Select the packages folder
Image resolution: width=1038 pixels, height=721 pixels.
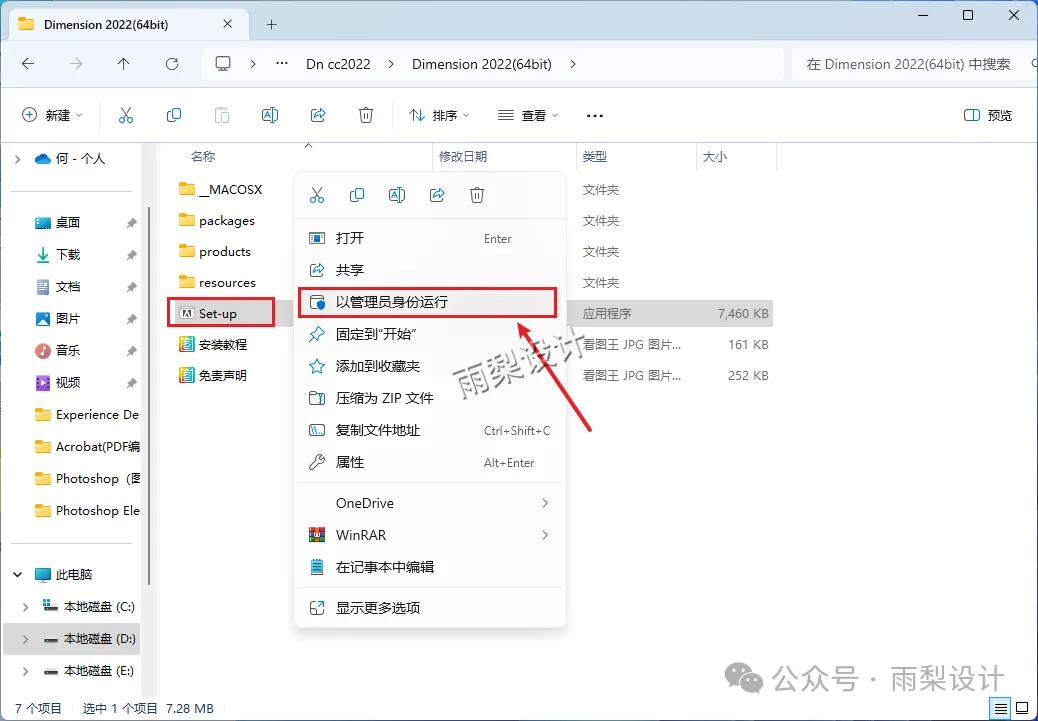point(217,220)
